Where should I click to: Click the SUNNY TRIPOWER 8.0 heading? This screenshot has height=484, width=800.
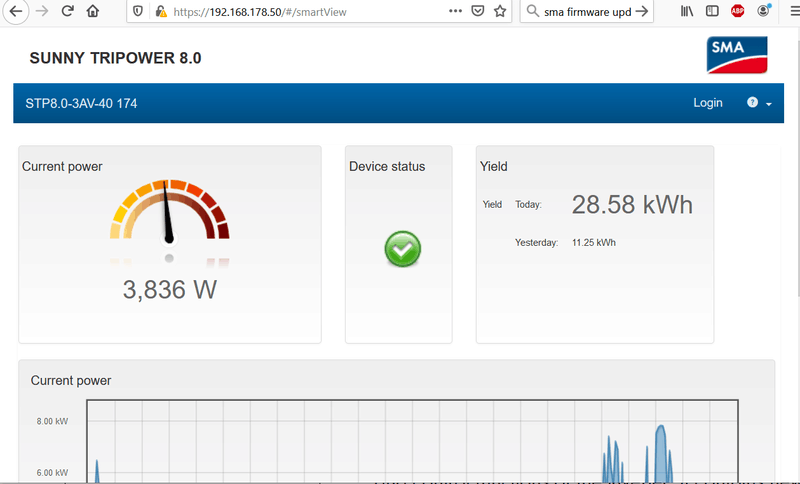(115, 58)
